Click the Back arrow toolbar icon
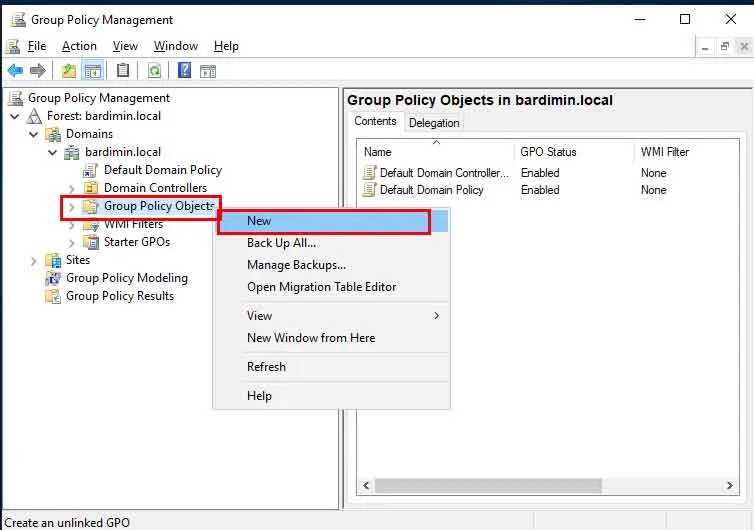Image resolution: width=754 pixels, height=530 pixels. pos(15,71)
